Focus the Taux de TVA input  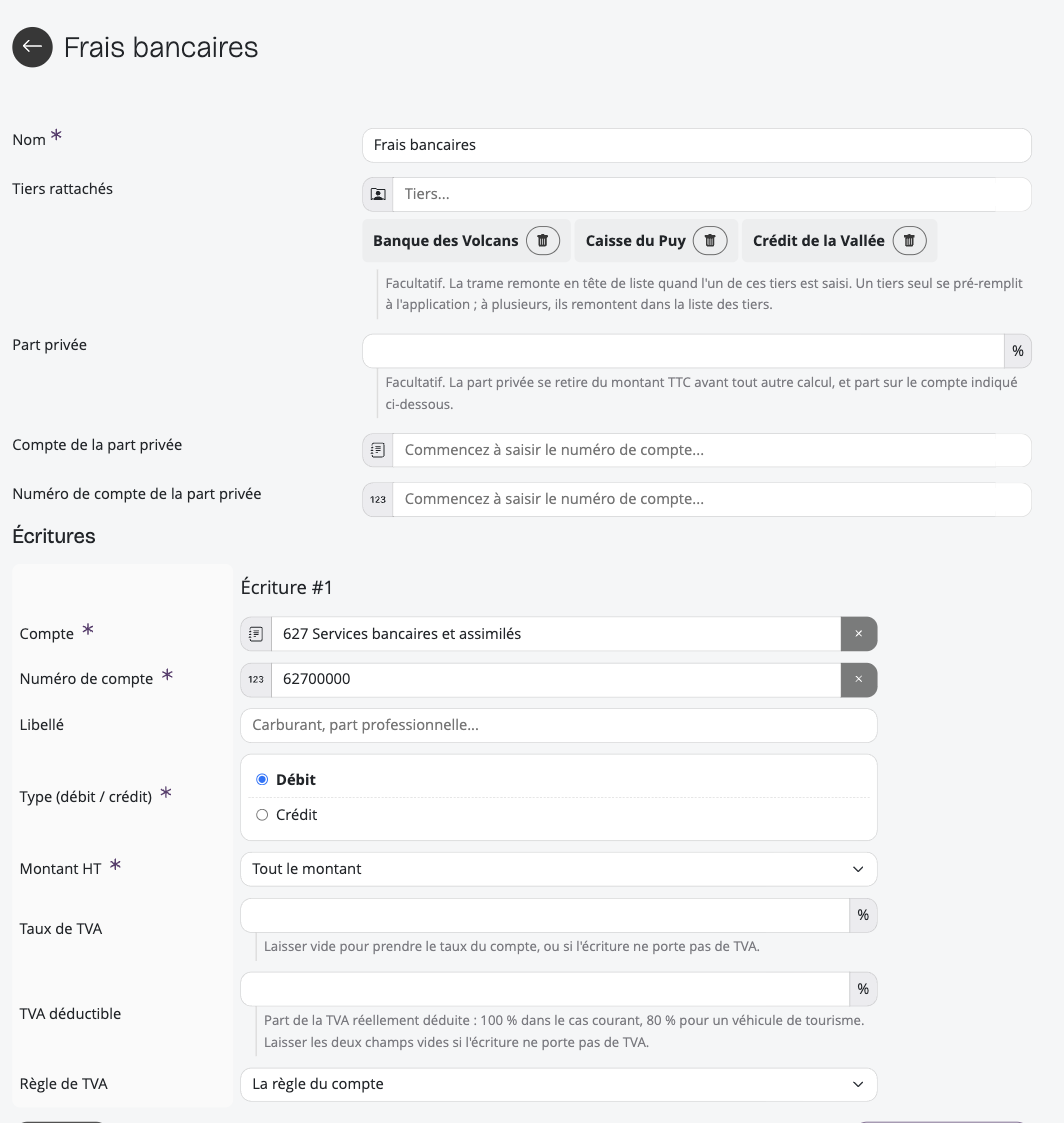545,915
